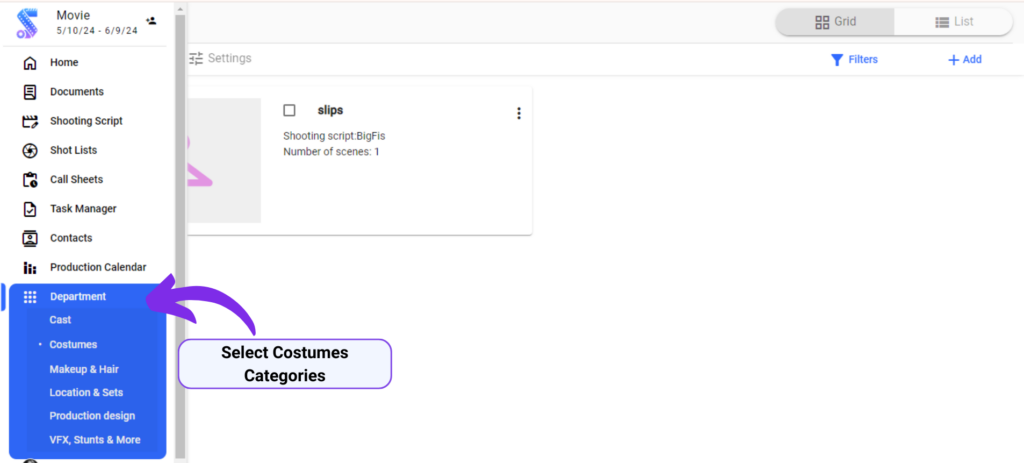Switch to List view
This screenshot has width=1024, height=463.
pos(954,22)
